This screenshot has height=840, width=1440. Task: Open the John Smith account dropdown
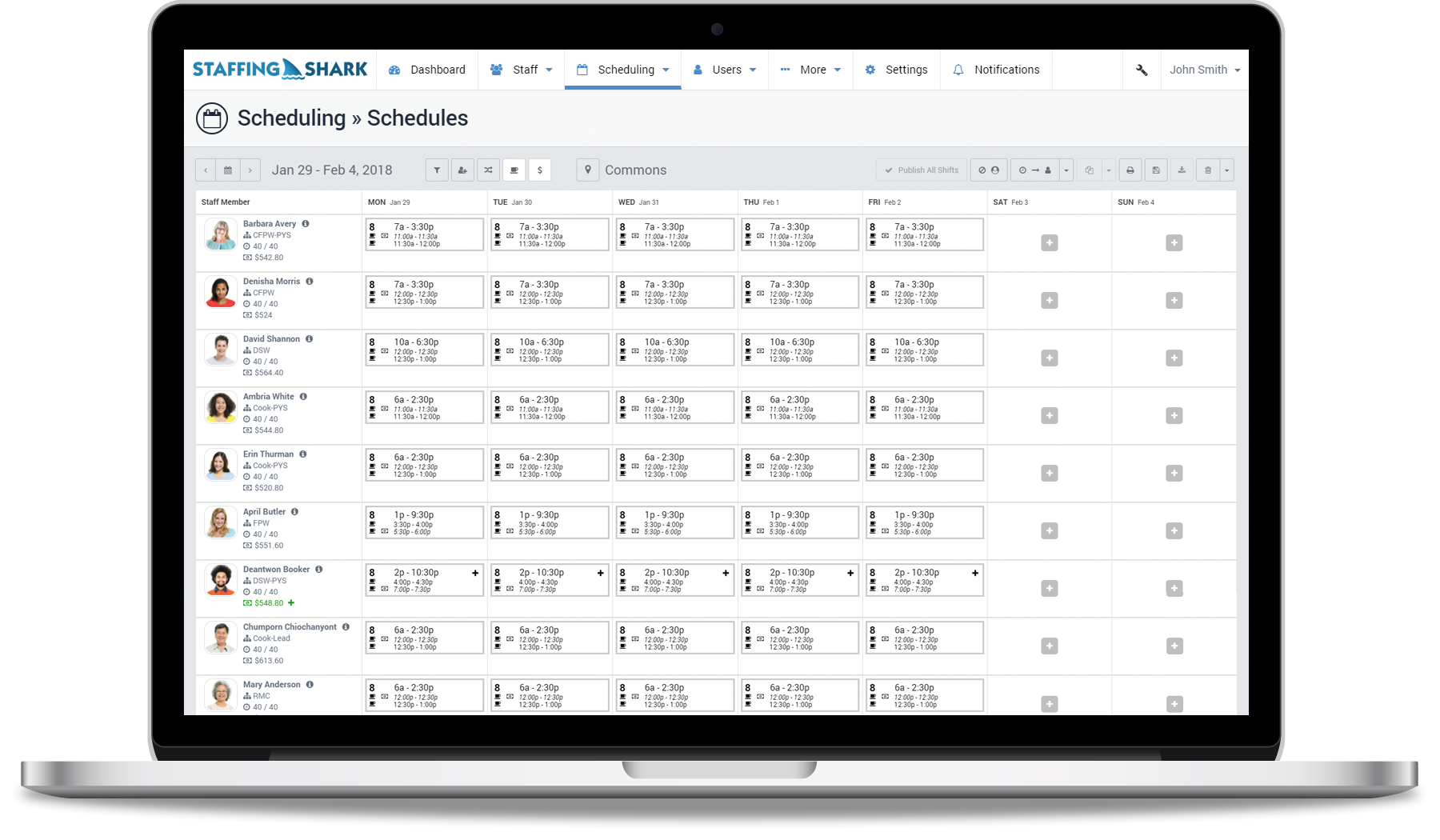pos(1204,70)
